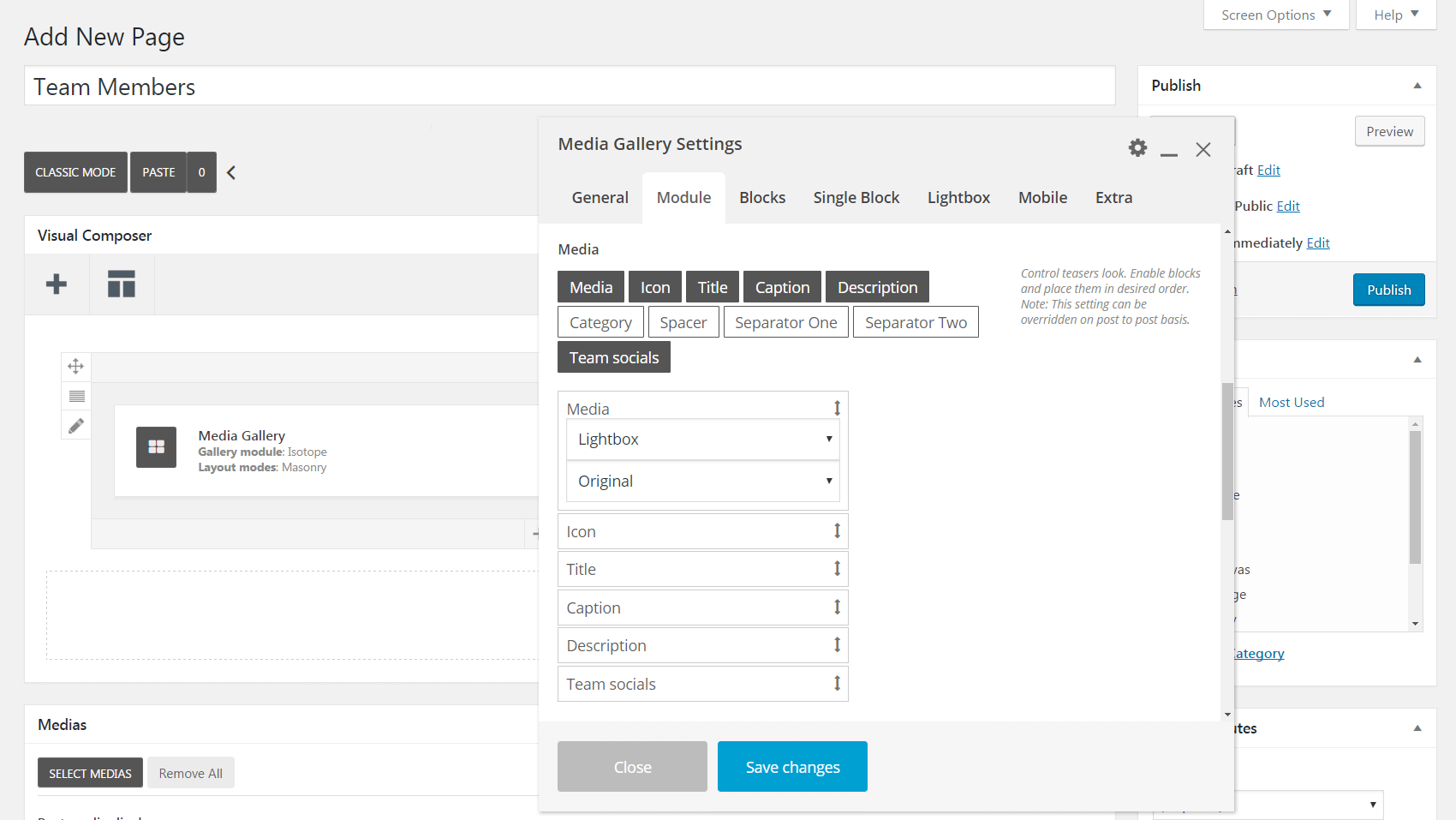The height and width of the screenshot is (820, 1456).
Task: Click the Description block sort handle arrow
Action: [837, 644]
